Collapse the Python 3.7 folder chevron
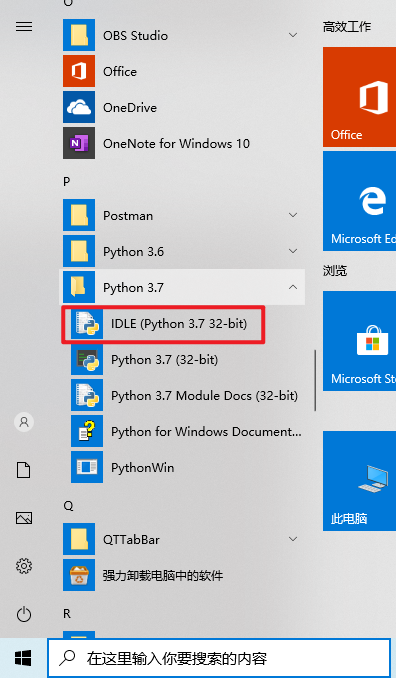The image size is (396, 678). tap(293, 287)
